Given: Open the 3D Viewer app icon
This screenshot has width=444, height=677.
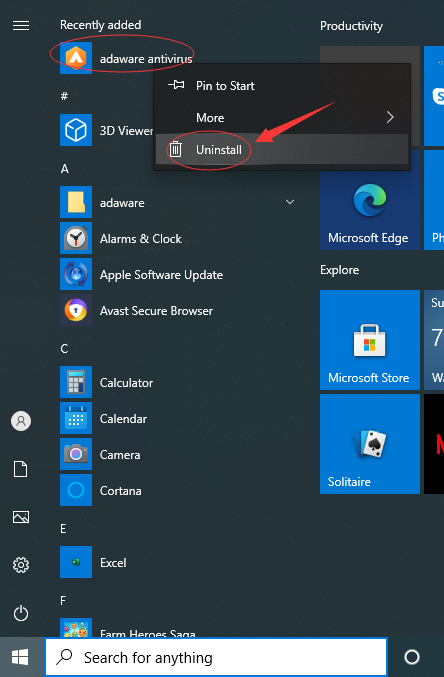Looking at the screenshot, I should click(x=76, y=130).
